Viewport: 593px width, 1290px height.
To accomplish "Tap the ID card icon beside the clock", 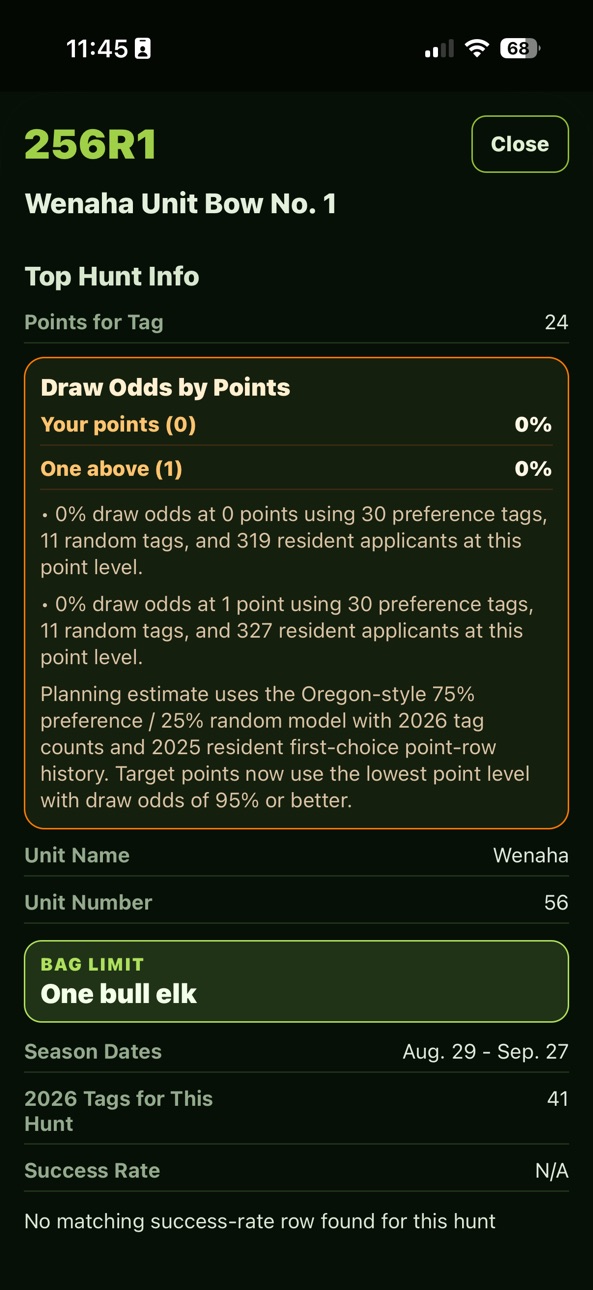I will pyautogui.click(x=143, y=49).
